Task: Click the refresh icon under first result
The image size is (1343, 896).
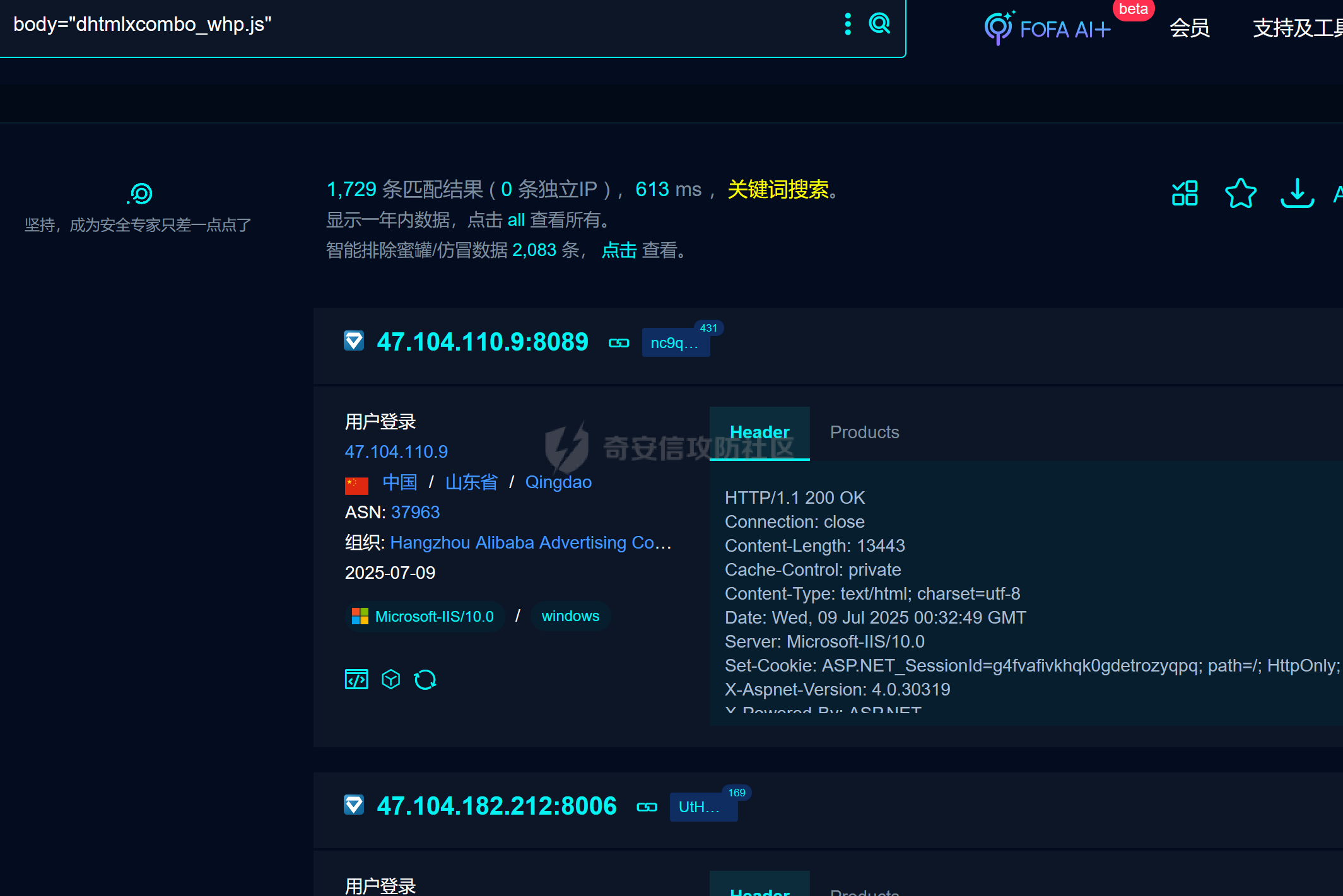Action: 425,680
